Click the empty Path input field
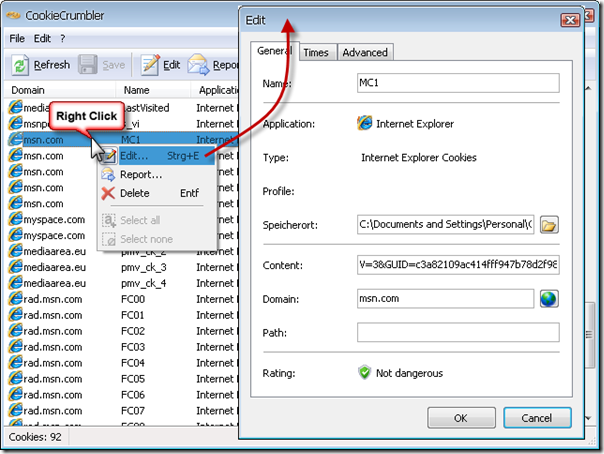604x454 pixels. [x=458, y=332]
